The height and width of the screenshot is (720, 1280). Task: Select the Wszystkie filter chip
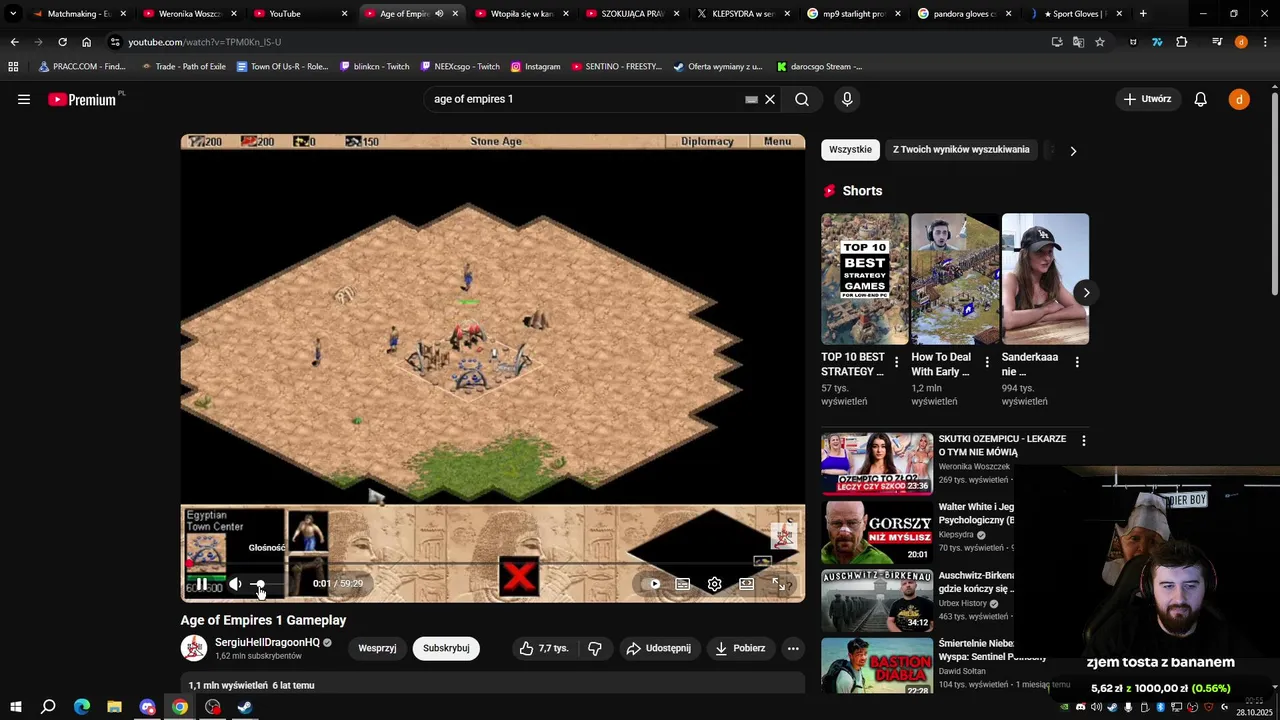pyautogui.click(x=850, y=150)
